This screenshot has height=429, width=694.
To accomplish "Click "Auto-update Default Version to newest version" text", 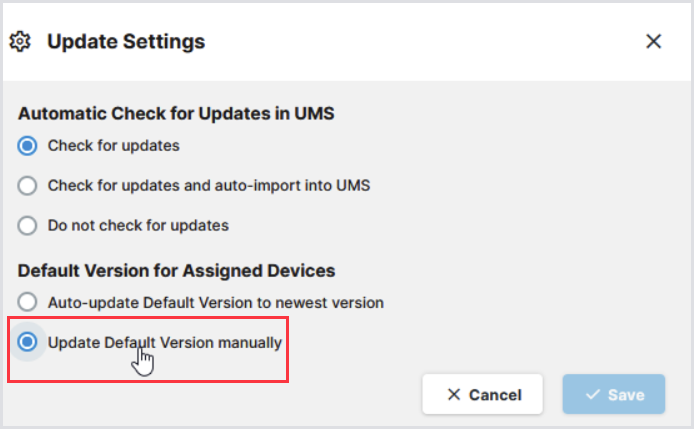I will pos(215,302).
